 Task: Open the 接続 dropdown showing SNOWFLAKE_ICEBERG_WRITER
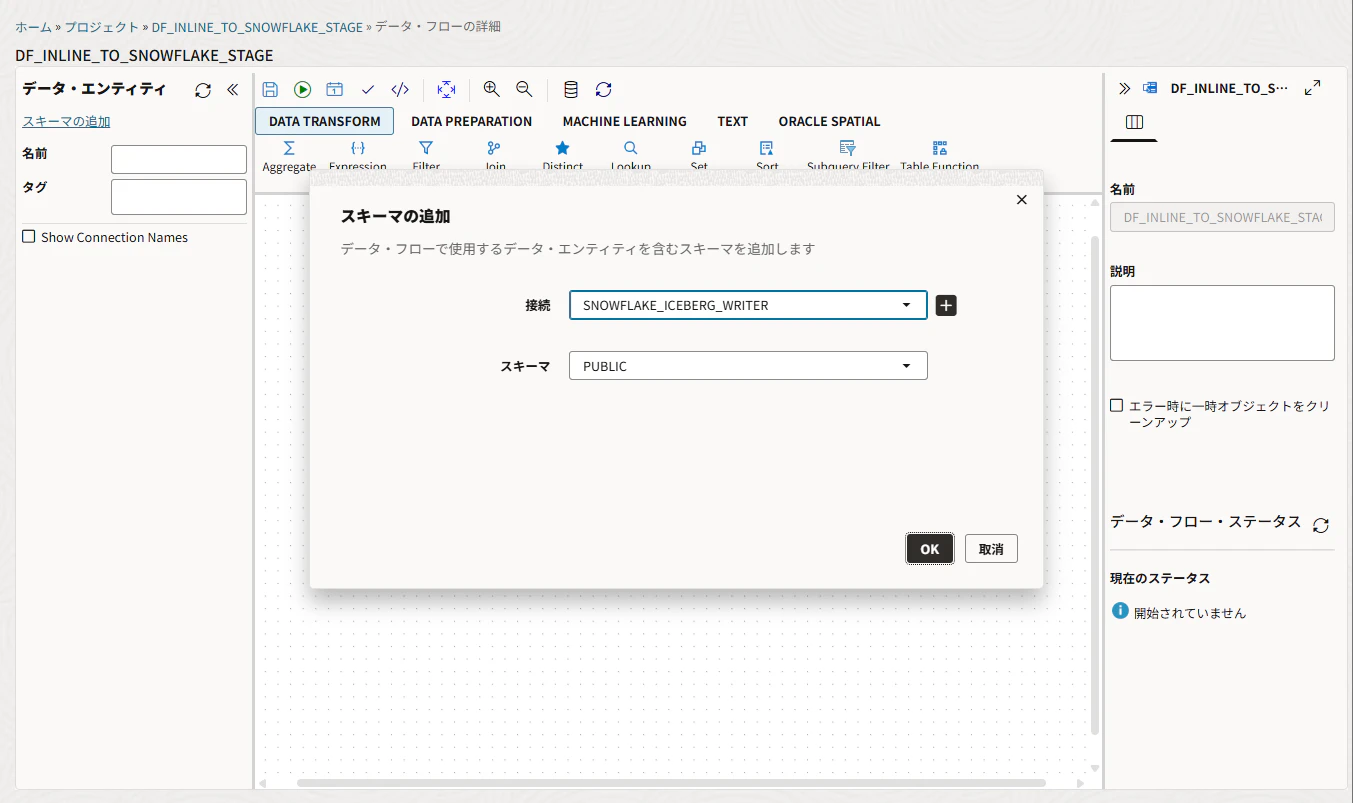tap(748, 305)
